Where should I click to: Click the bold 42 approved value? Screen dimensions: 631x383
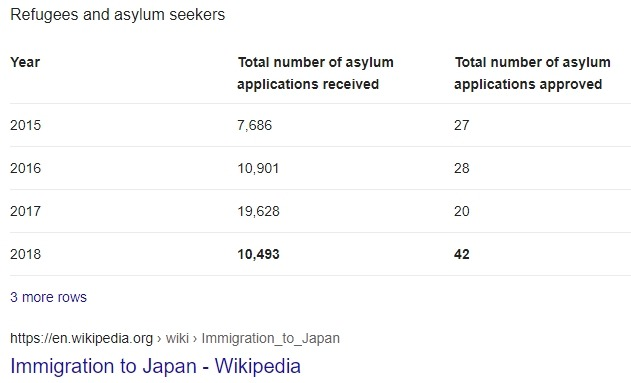(x=462, y=254)
